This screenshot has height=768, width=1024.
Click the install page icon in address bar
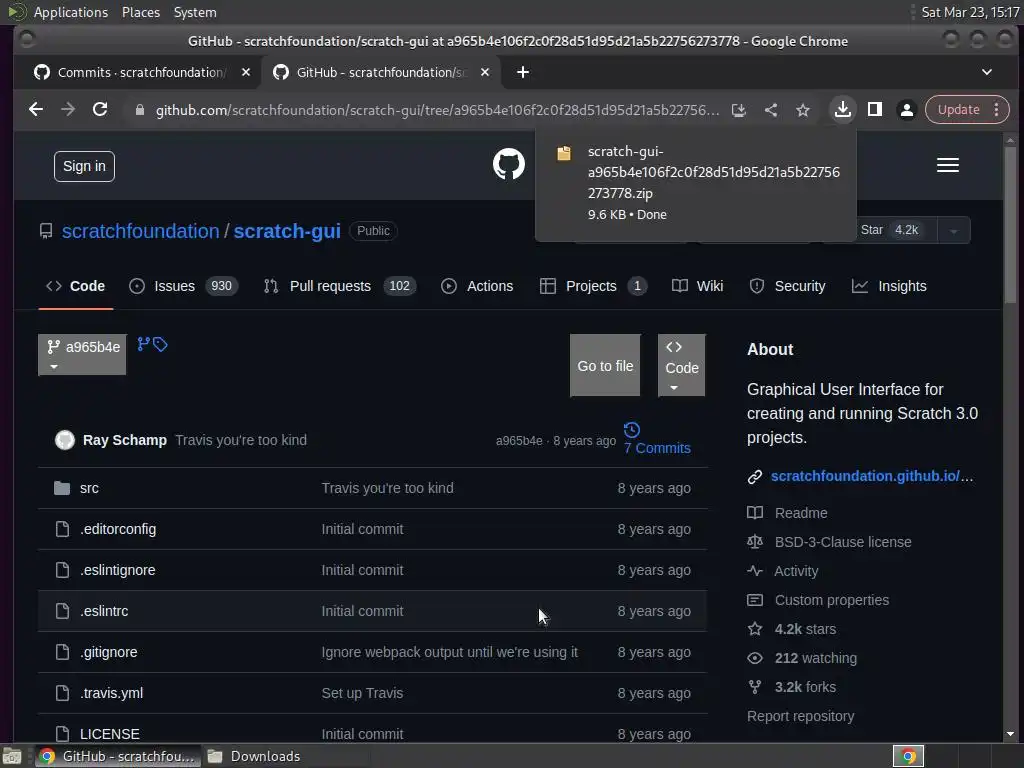tap(739, 110)
